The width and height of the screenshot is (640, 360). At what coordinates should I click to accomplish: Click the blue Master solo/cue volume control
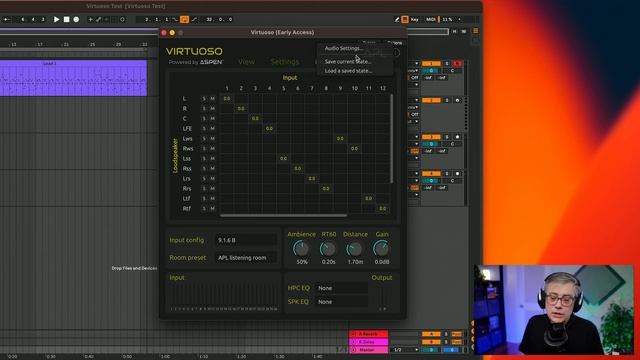click(x=451, y=350)
